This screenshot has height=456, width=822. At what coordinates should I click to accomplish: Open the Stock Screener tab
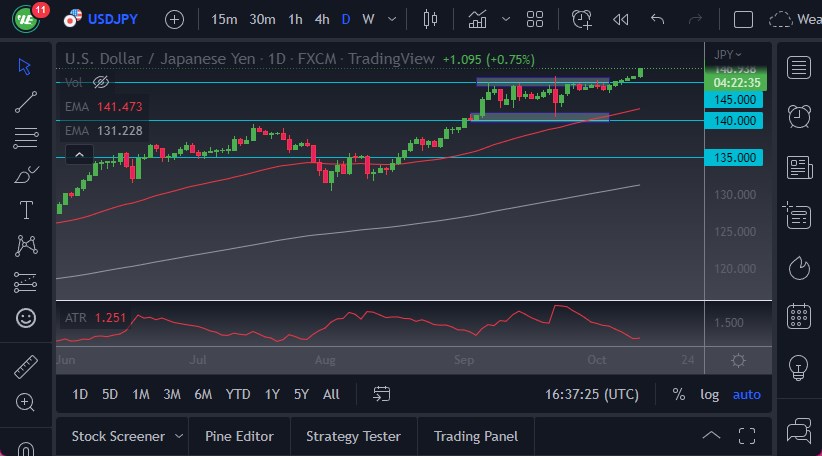pos(118,436)
